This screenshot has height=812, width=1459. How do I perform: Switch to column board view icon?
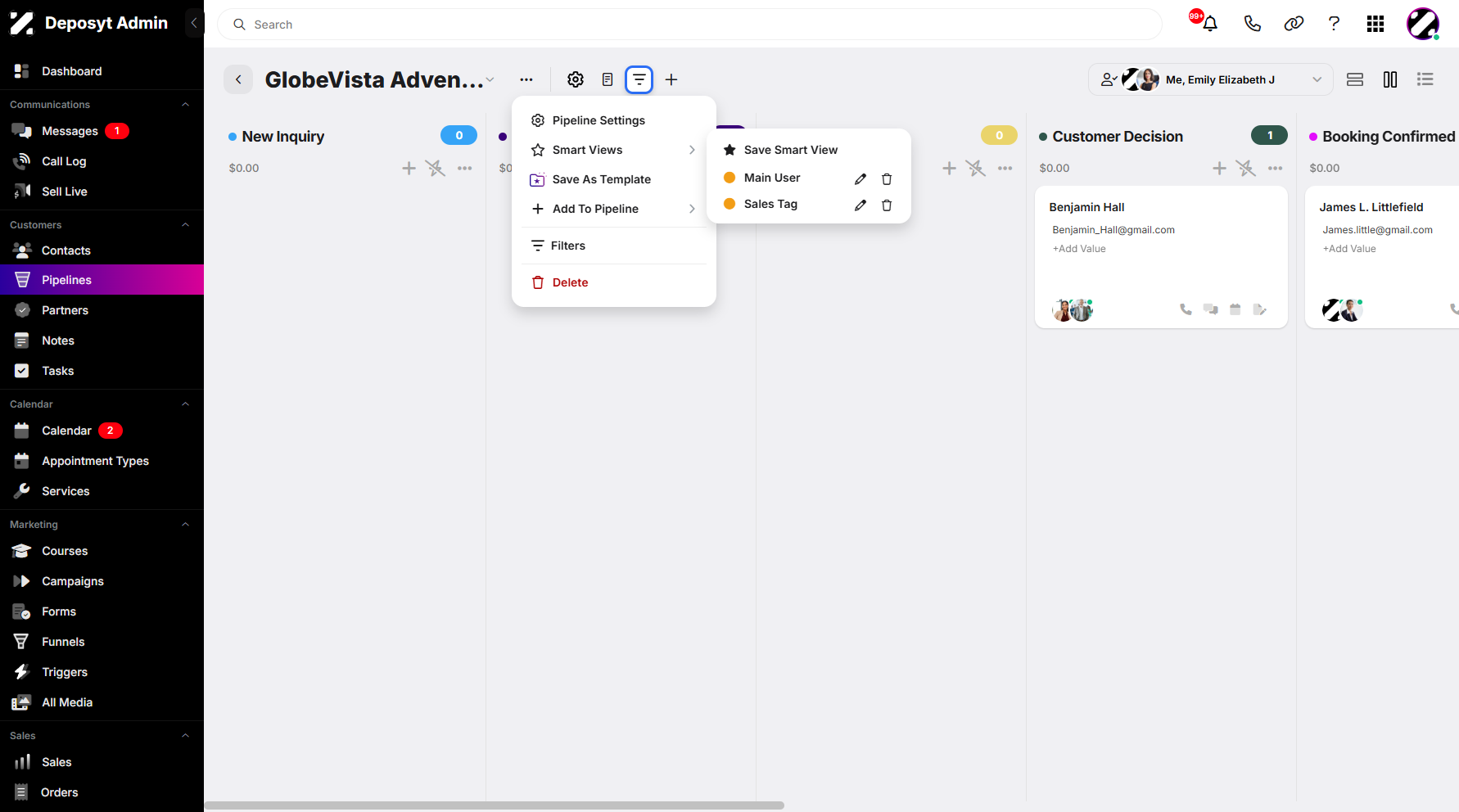pyautogui.click(x=1390, y=79)
